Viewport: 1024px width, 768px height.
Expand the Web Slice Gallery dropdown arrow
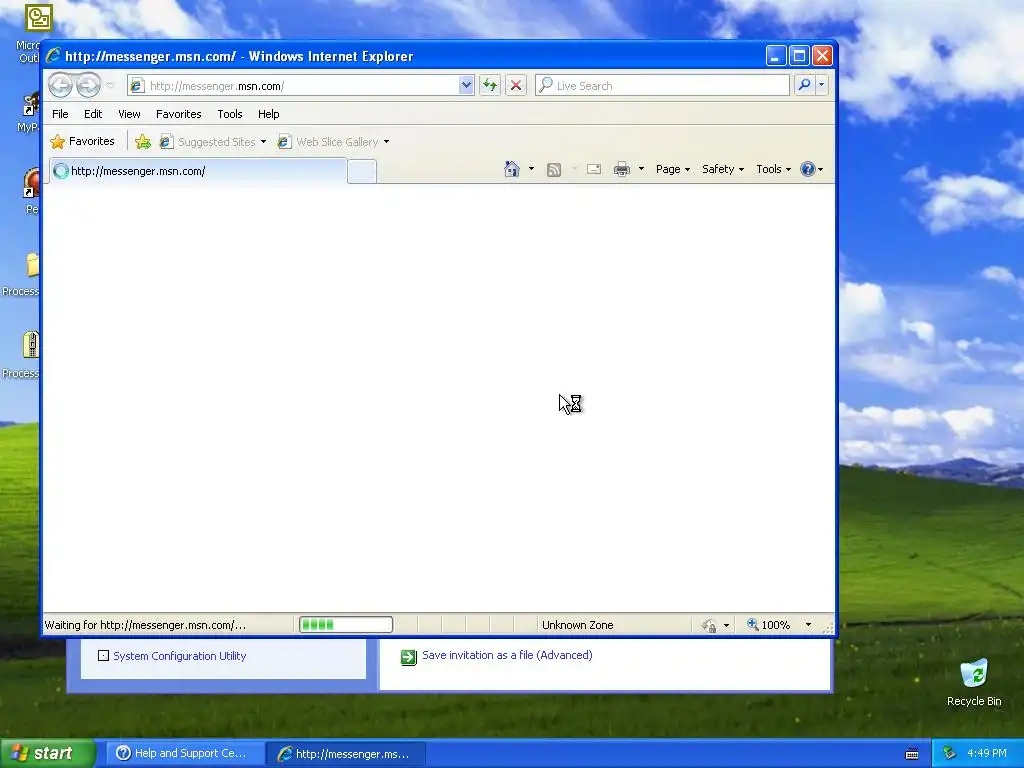(x=386, y=142)
